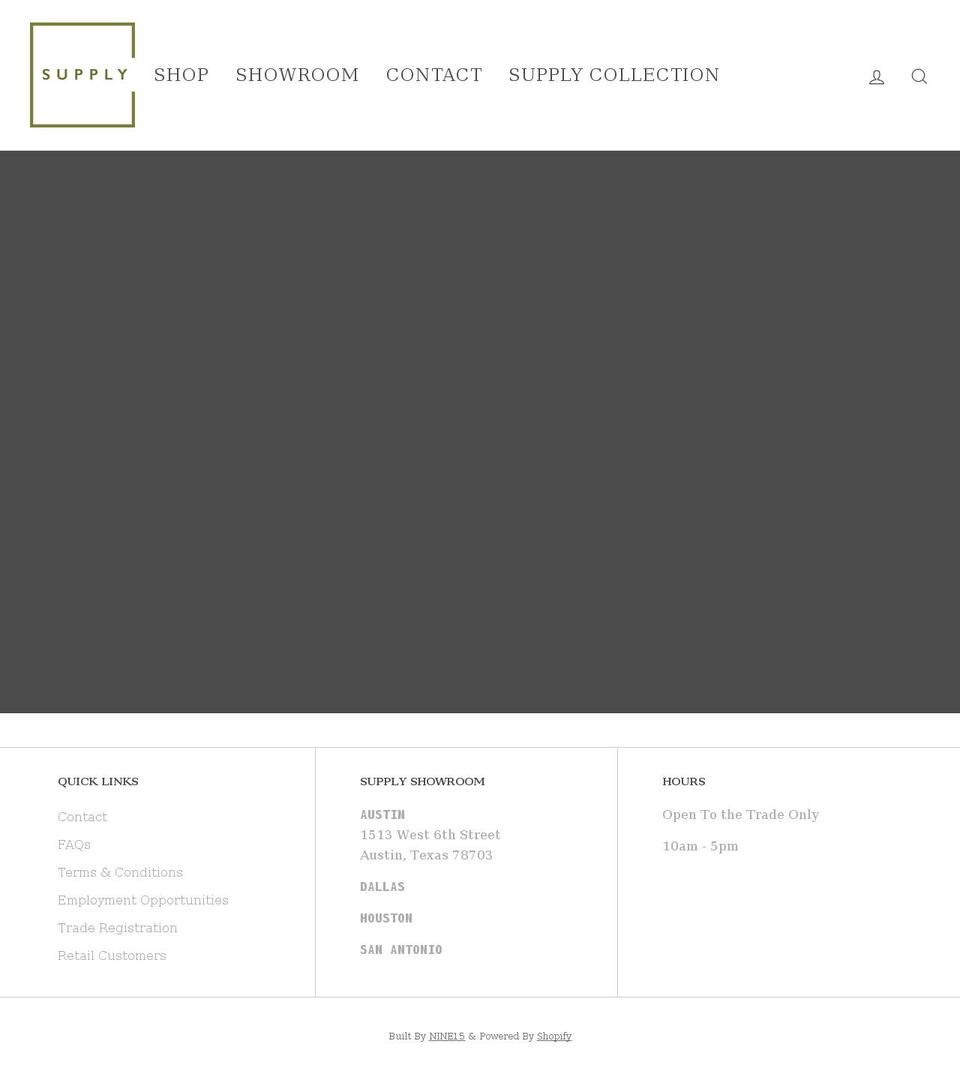Click the dark gray hero banner
The height and width of the screenshot is (1077, 960).
pyautogui.click(x=480, y=431)
